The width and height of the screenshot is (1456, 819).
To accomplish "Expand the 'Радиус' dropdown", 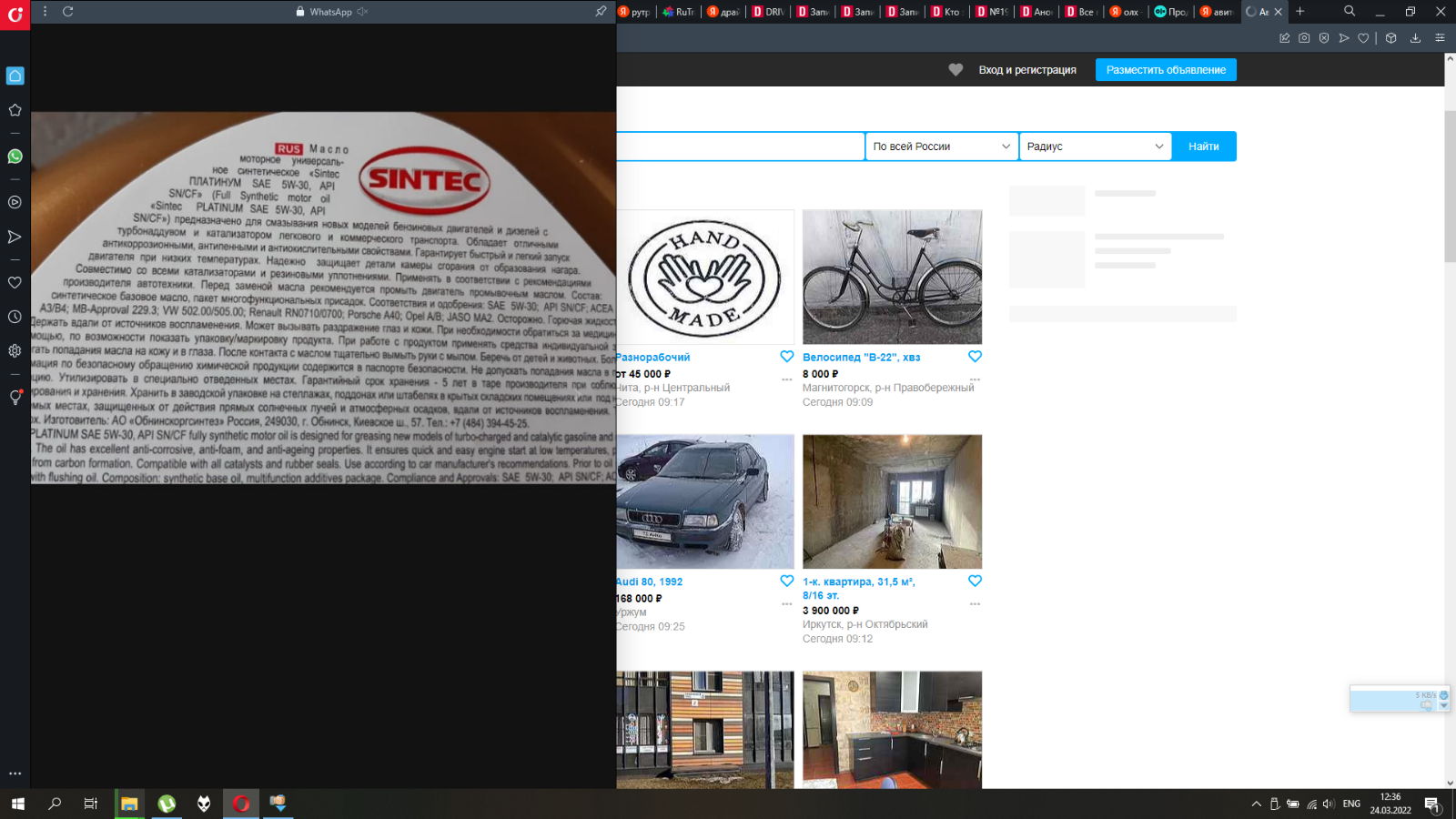I will click(1096, 147).
